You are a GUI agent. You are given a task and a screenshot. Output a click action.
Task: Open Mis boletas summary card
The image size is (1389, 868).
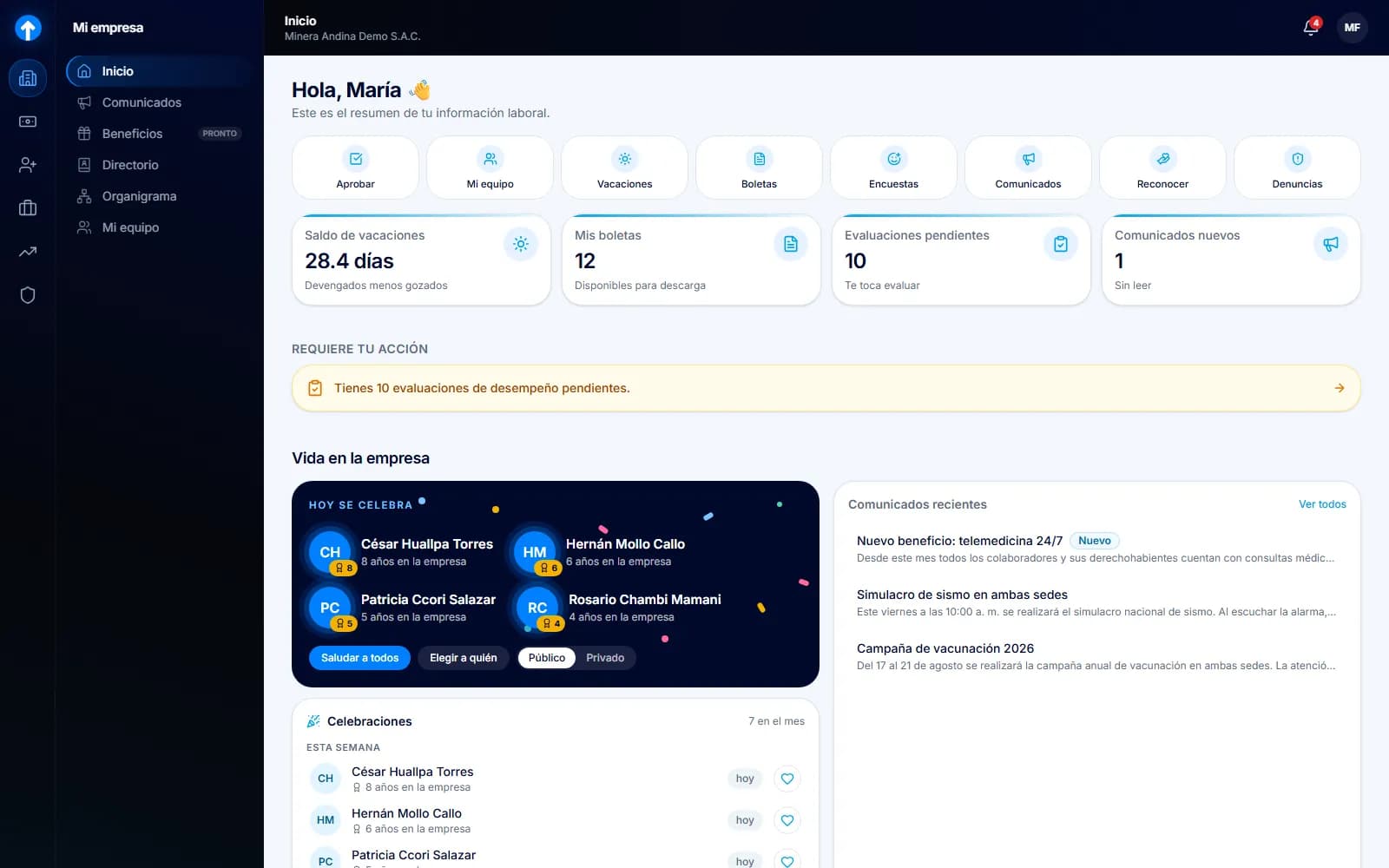691,260
